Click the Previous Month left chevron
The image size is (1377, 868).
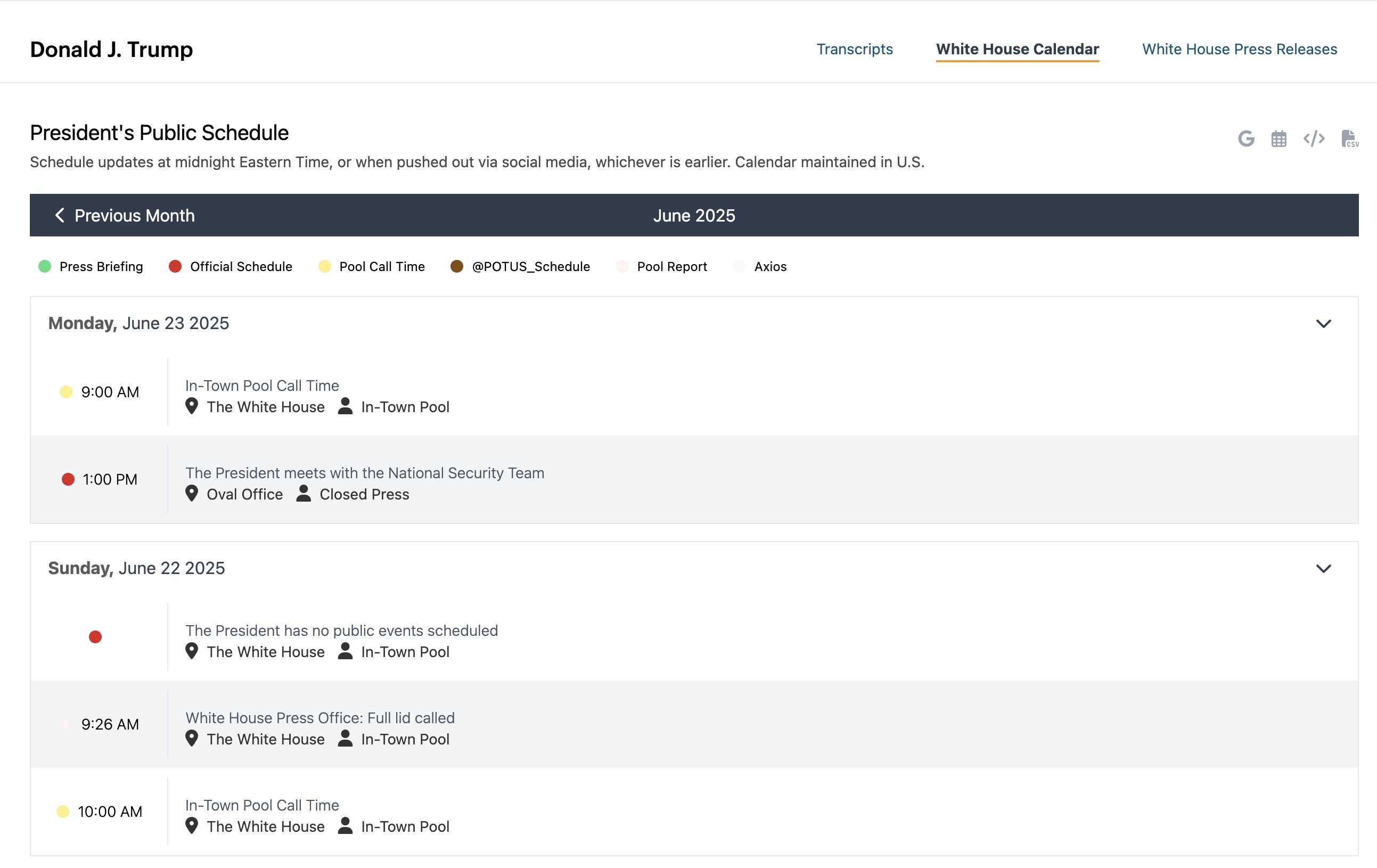click(x=60, y=215)
